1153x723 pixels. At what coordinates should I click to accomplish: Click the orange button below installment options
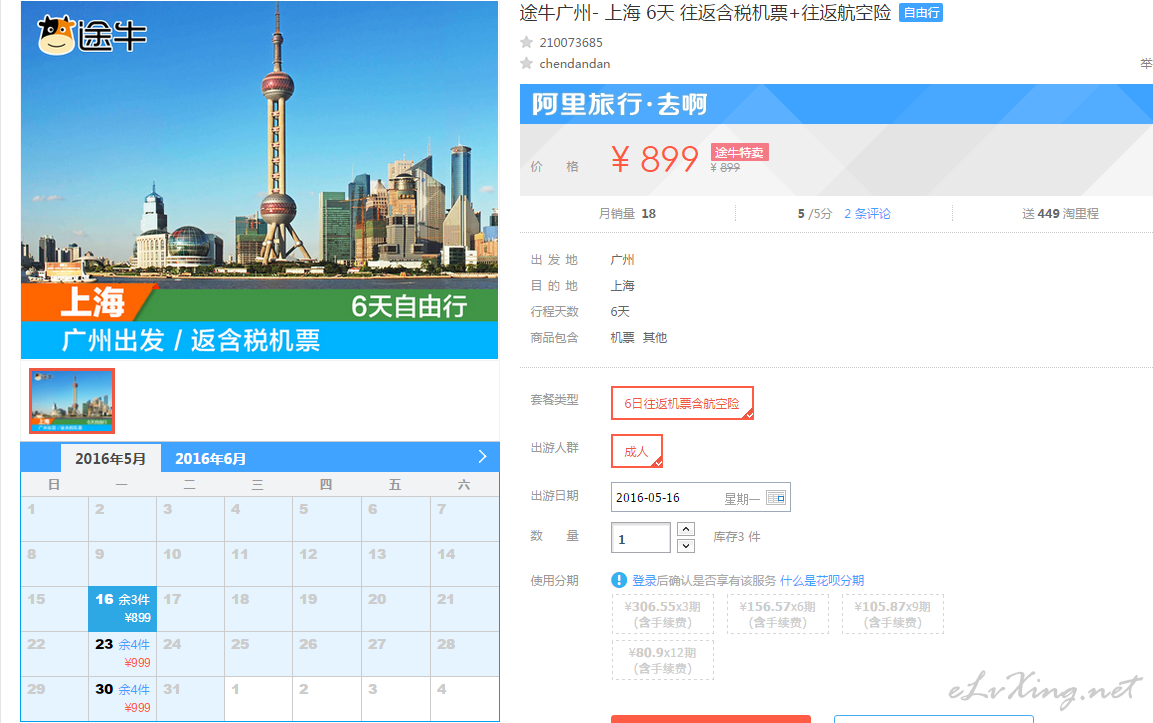click(x=711, y=719)
